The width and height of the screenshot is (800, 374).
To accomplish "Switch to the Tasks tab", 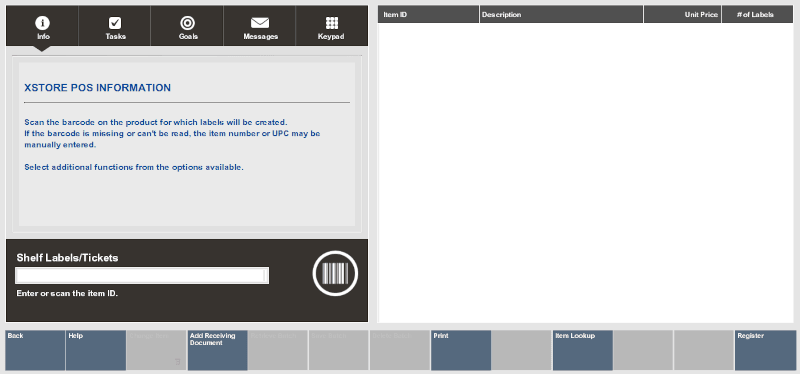I will 115,26.
